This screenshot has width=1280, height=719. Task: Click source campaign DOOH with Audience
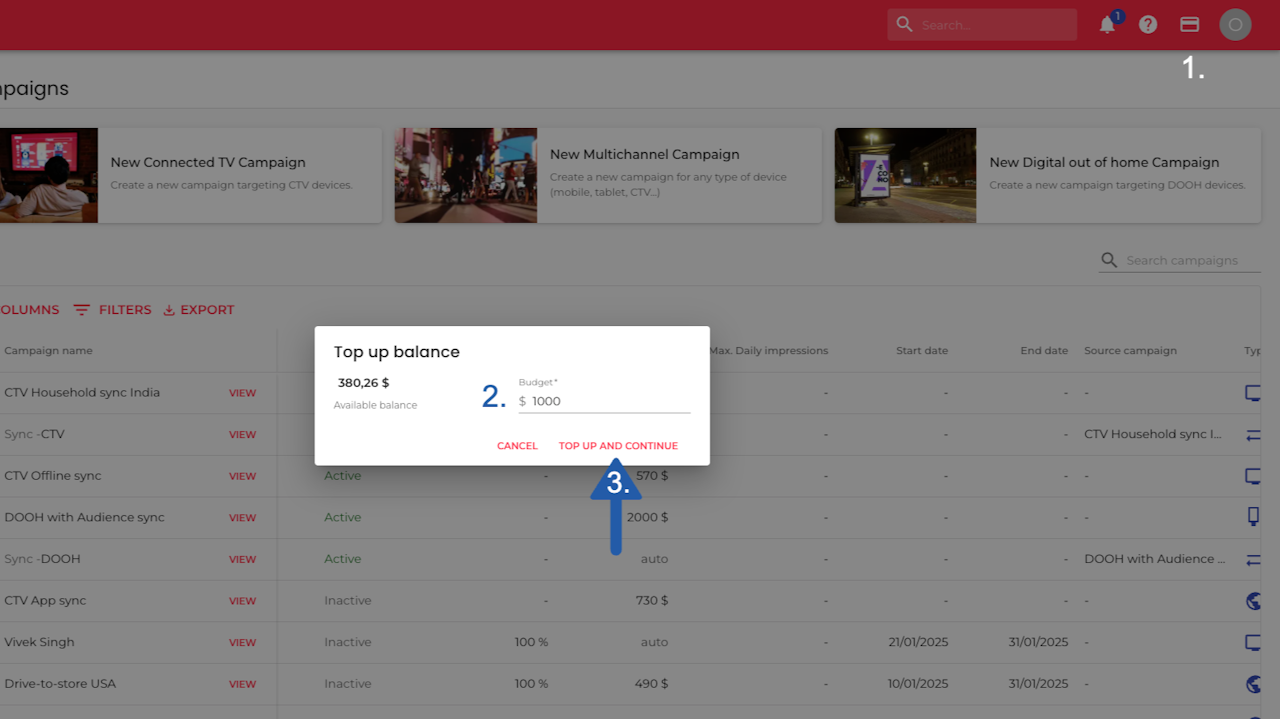coord(1154,559)
